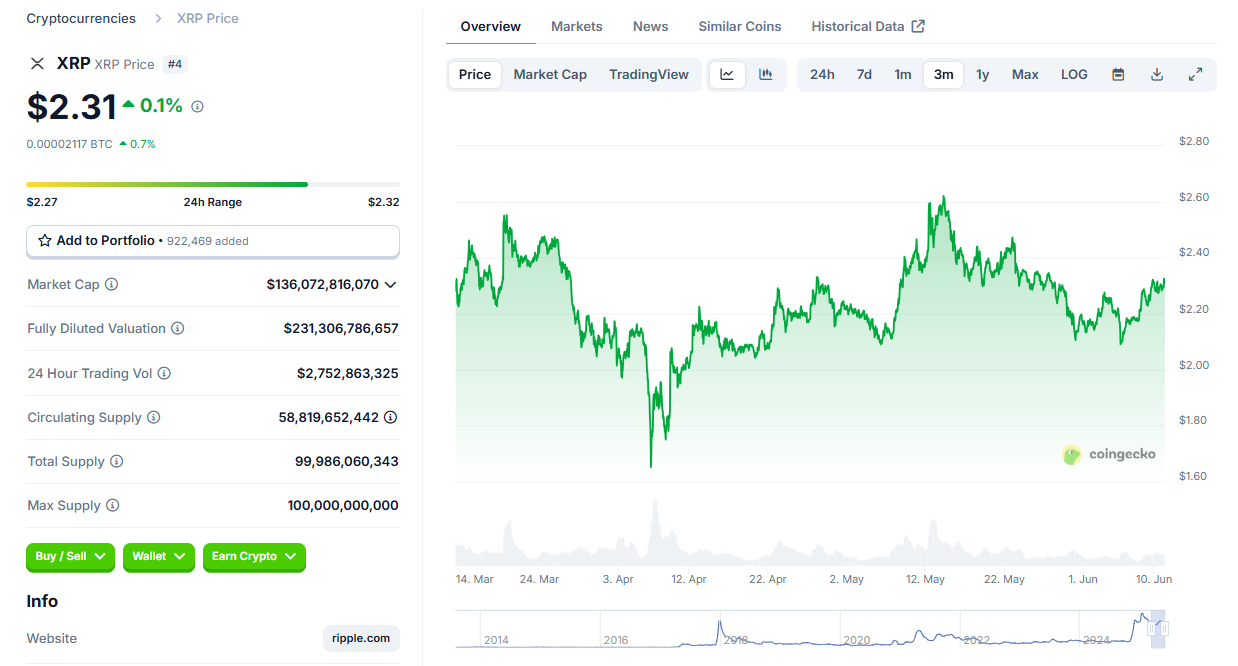The width and height of the screenshot is (1238, 666).
Task: Click info icon beside 58,819,652,442 value
Action: point(391,417)
